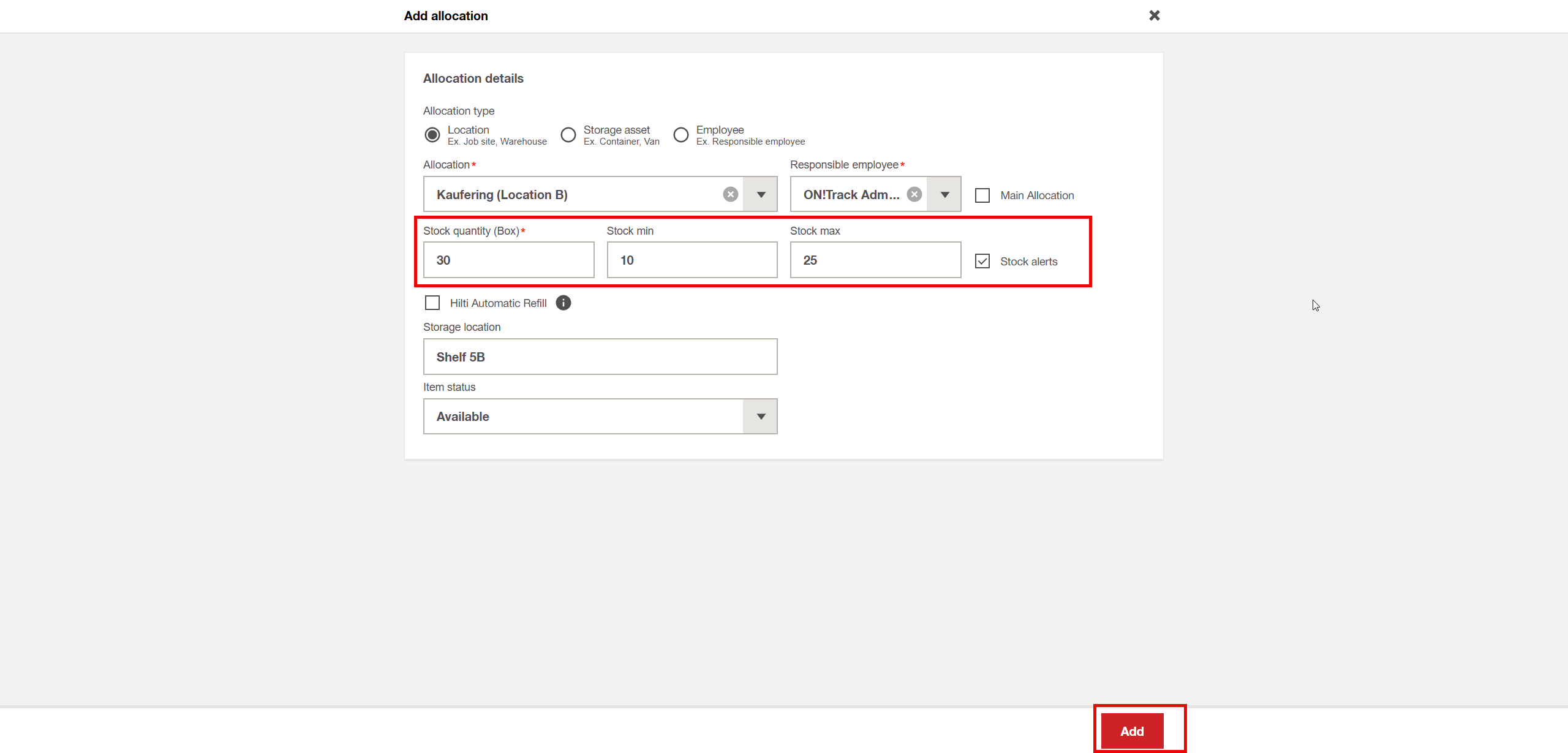The height and width of the screenshot is (753, 1568).
Task: Clear the Responsible employee selection
Action: click(914, 194)
